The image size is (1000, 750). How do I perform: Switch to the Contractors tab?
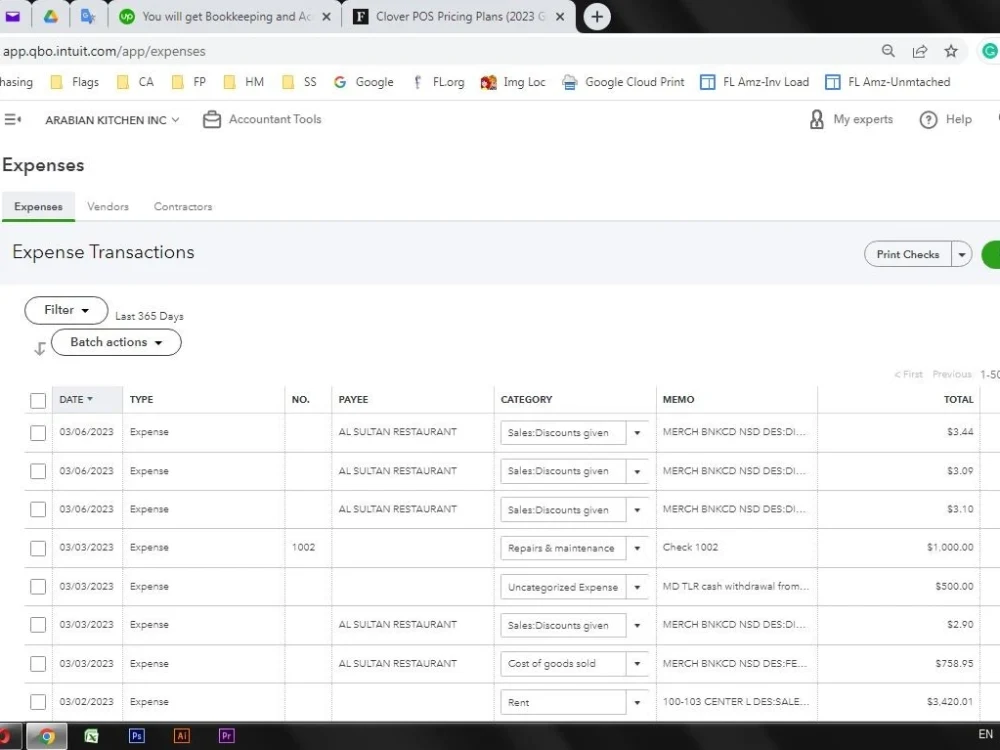tap(183, 207)
